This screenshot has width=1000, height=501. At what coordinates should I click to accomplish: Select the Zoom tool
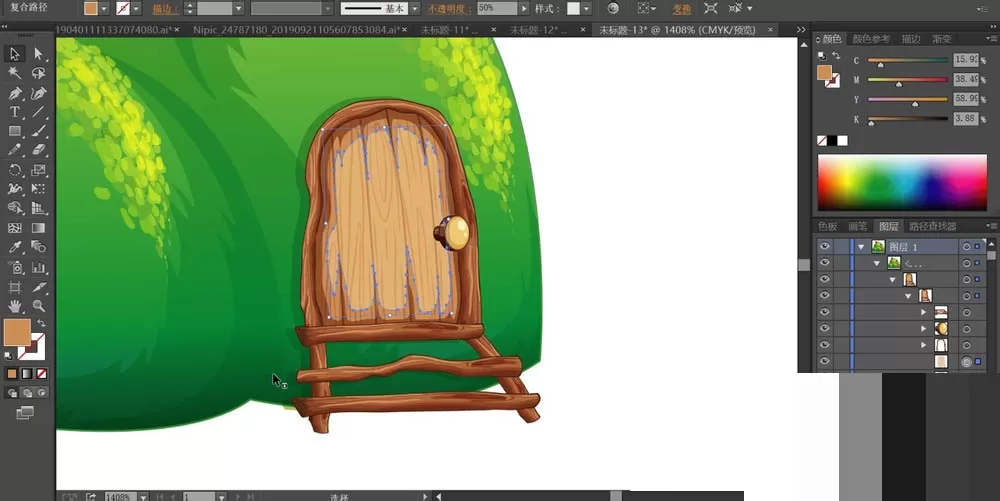coord(38,307)
